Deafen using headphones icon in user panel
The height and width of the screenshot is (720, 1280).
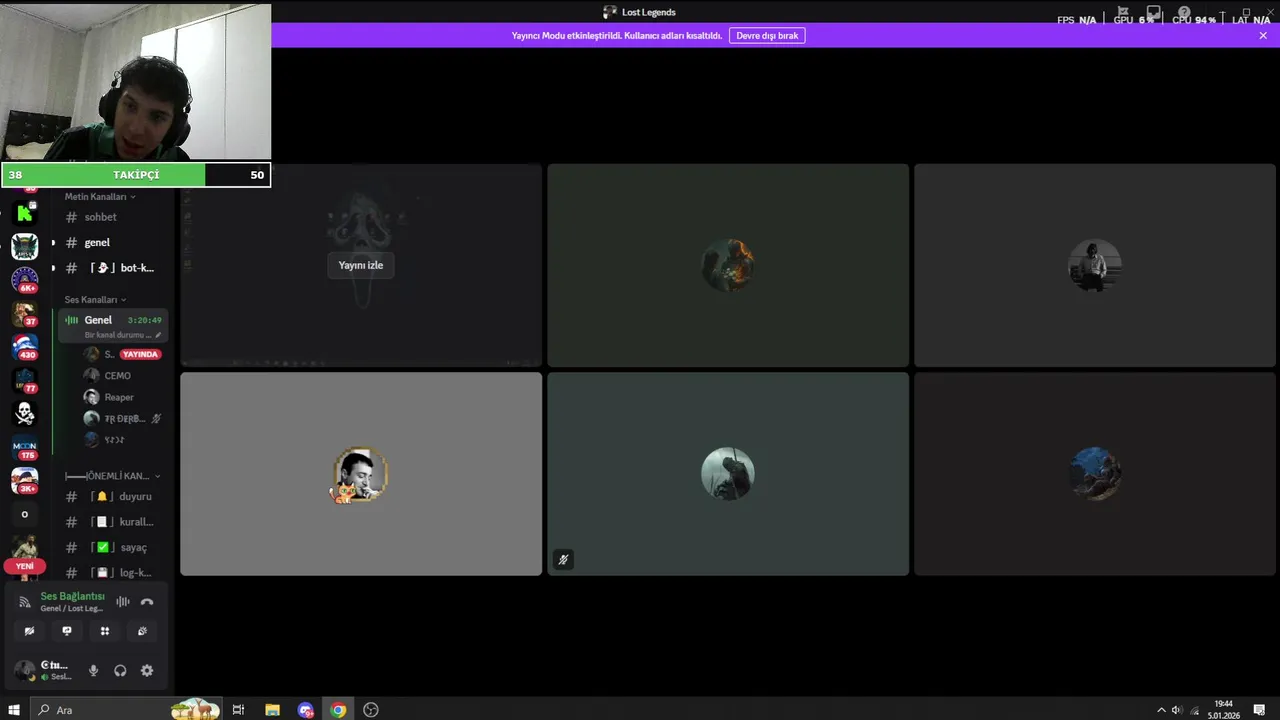click(x=120, y=671)
